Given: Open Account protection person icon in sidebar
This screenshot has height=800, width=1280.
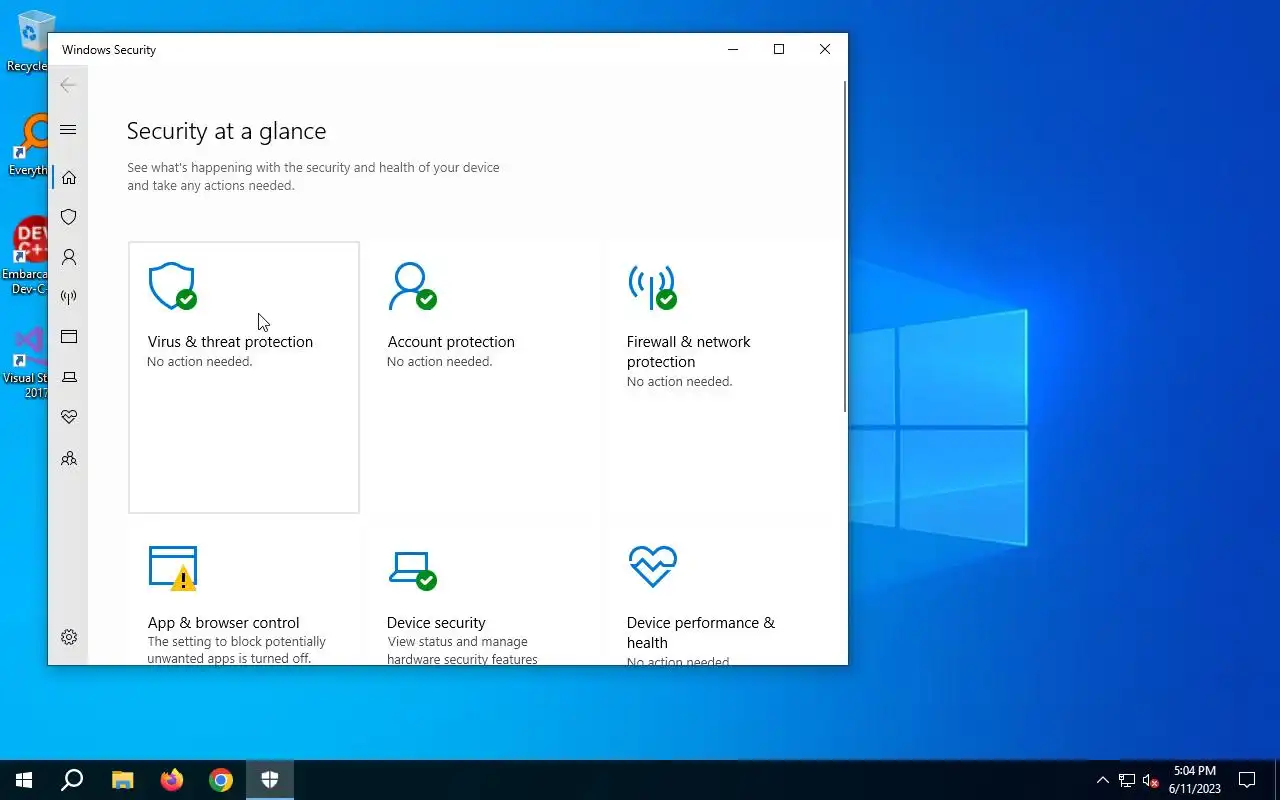Looking at the screenshot, I should point(68,257).
